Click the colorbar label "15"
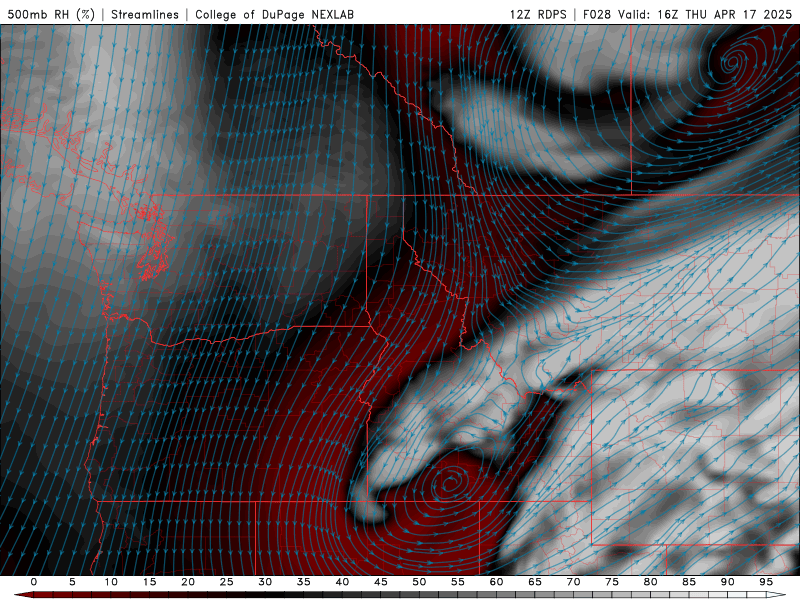Viewport: 800px width, 600px height. pos(149,582)
